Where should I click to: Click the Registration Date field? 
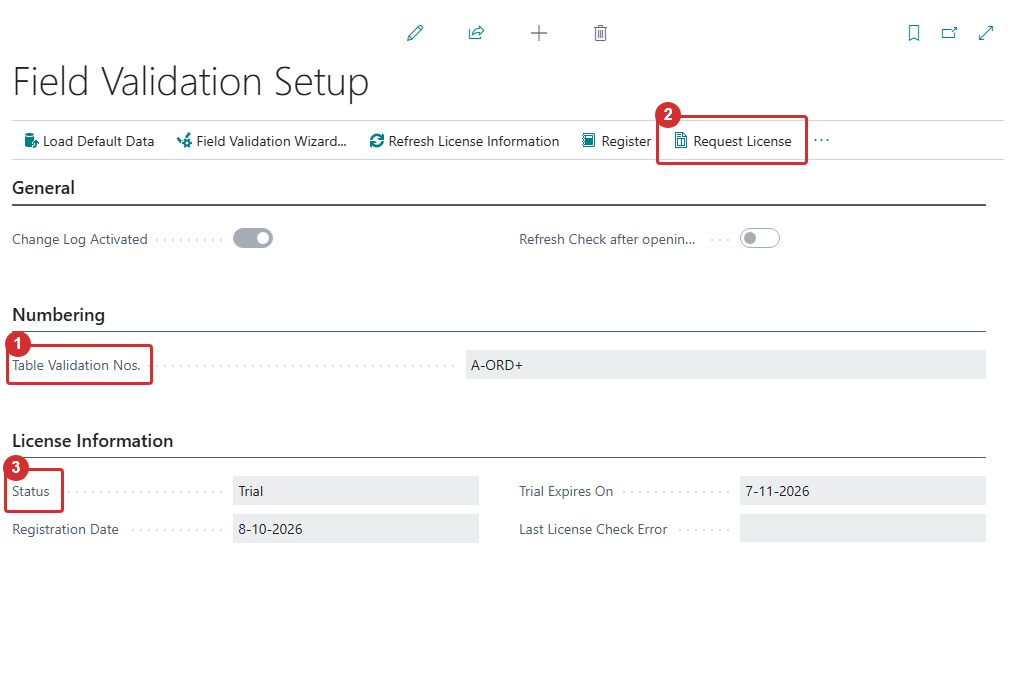(x=356, y=529)
